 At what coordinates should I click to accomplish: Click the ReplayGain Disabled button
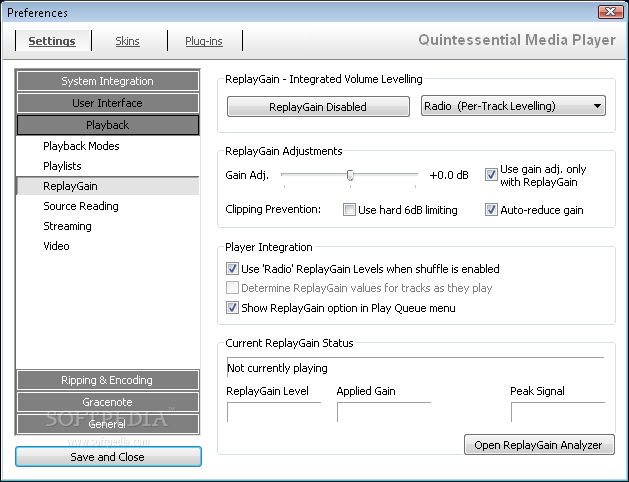click(318, 107)
